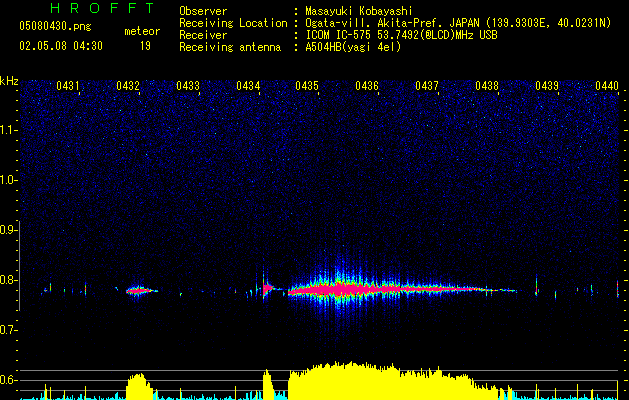Click the Receiving Location value Ogata-vill. Akita-Pref.
629x400 pixels.
click(x=372, y=23)
